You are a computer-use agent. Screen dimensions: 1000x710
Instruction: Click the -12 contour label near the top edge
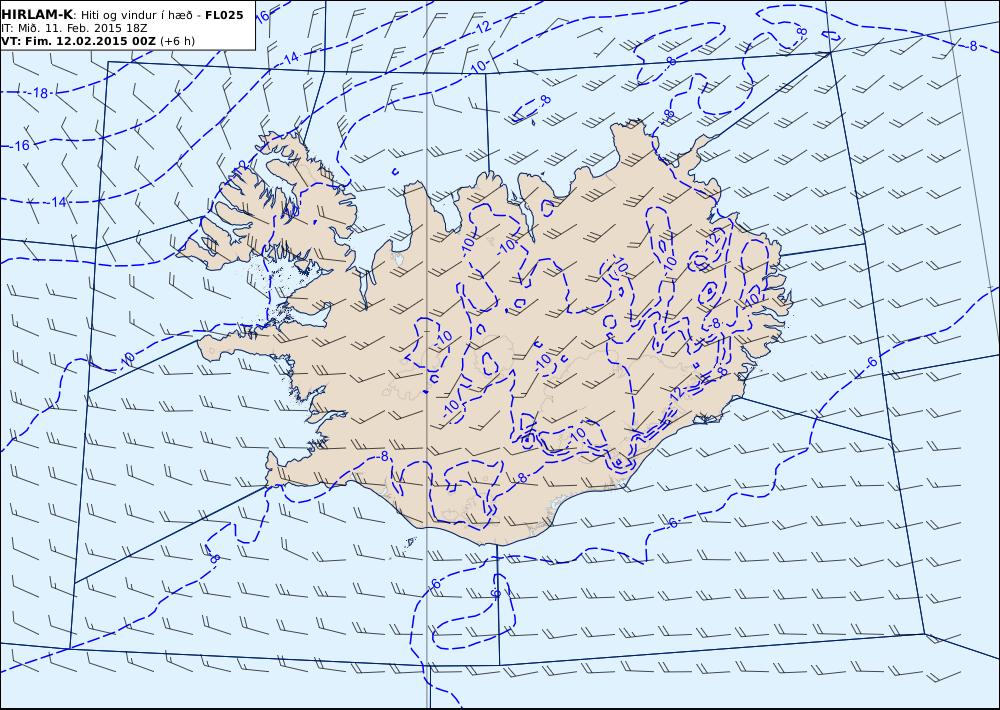[483, 27]
